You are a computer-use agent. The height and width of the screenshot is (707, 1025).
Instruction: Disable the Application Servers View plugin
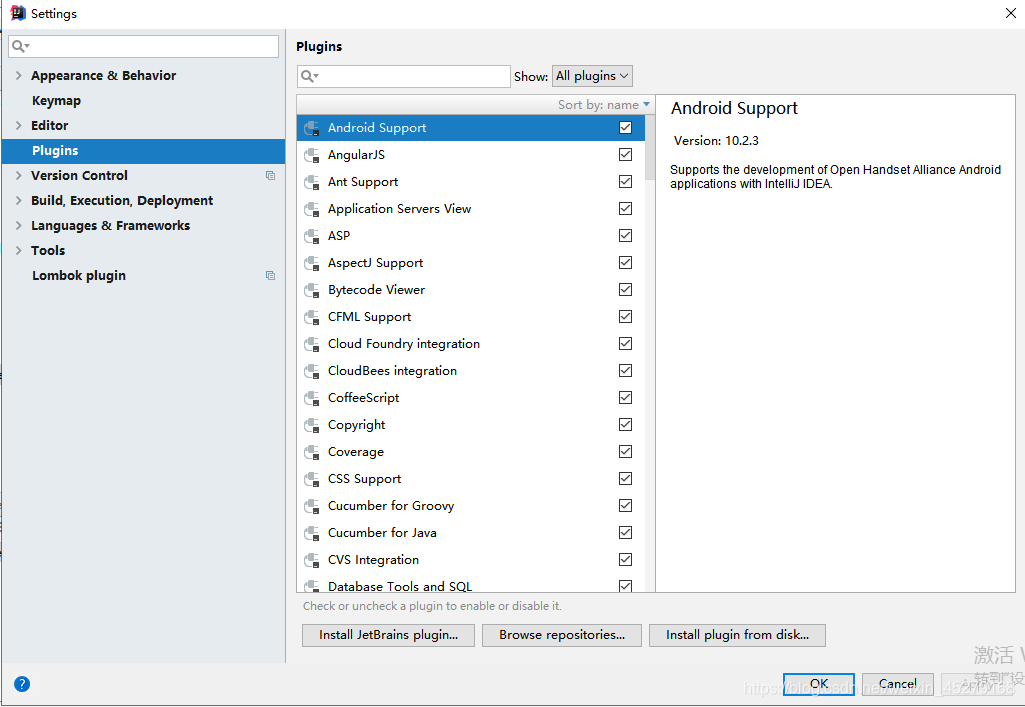[626, 208]
